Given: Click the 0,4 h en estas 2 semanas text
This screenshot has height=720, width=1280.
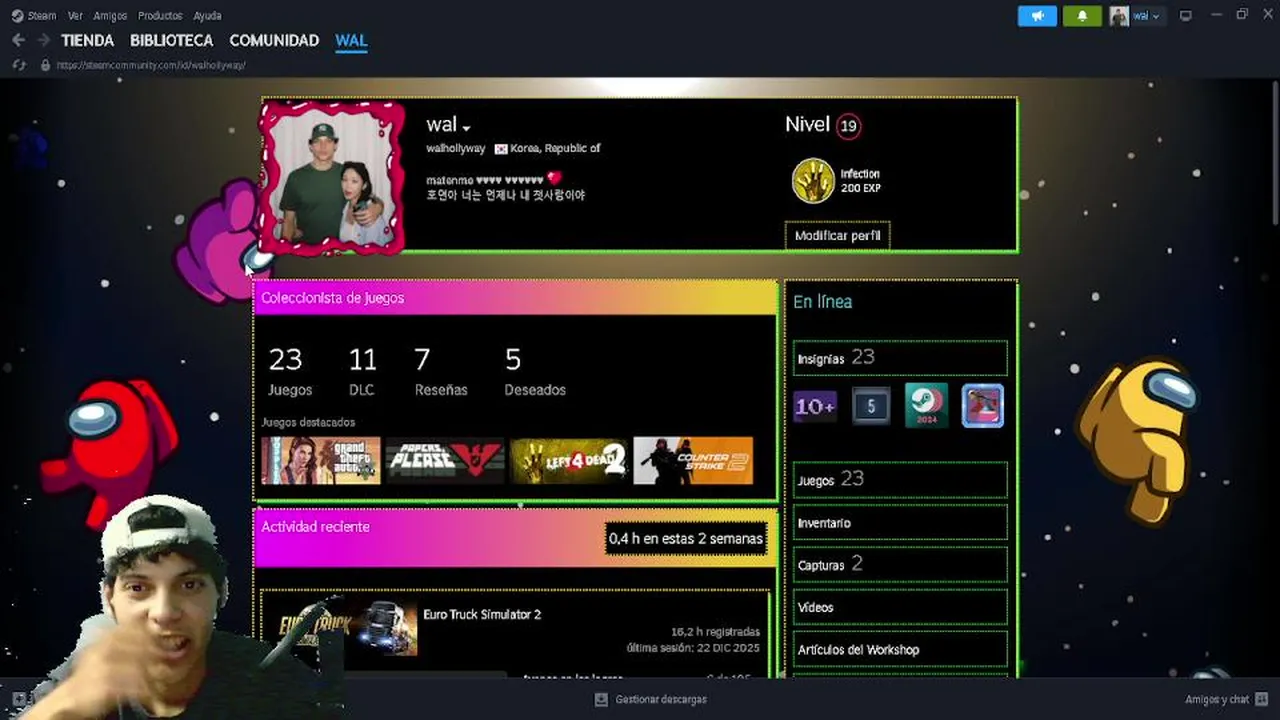Looking at the screenshot, I should tap(686, 539).
